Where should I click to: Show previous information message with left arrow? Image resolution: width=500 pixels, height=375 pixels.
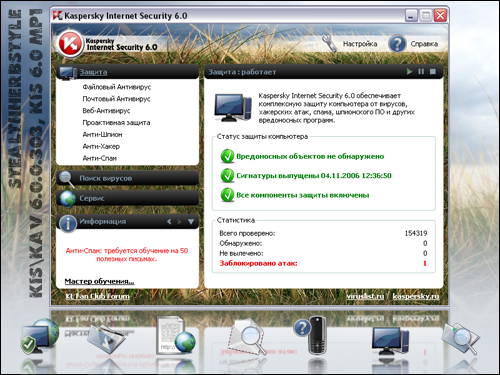(x=169, y=221)
